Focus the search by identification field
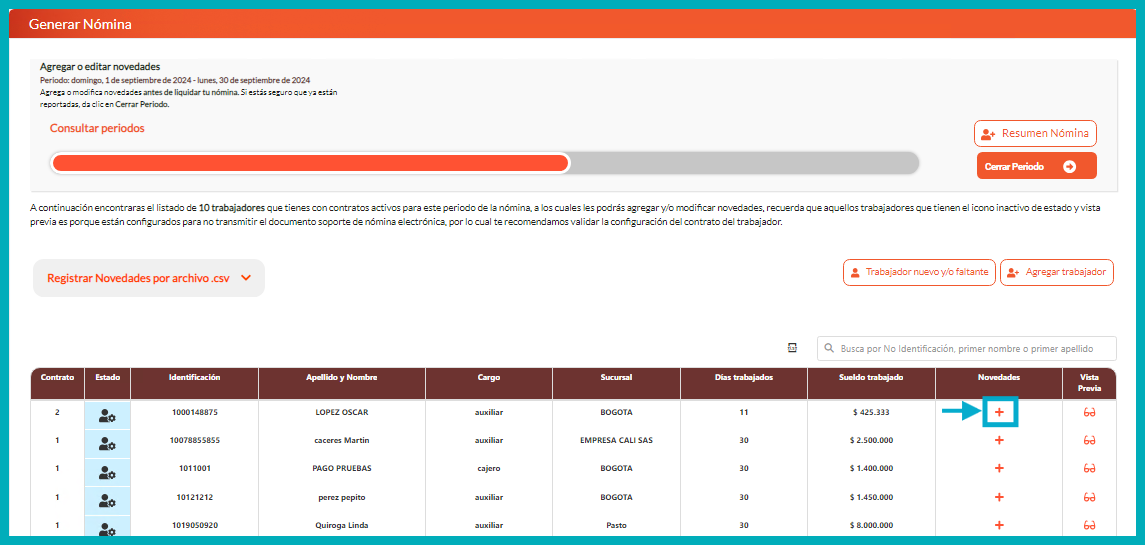This screenshot has width=1145, height=545. (x=966, y=348)
